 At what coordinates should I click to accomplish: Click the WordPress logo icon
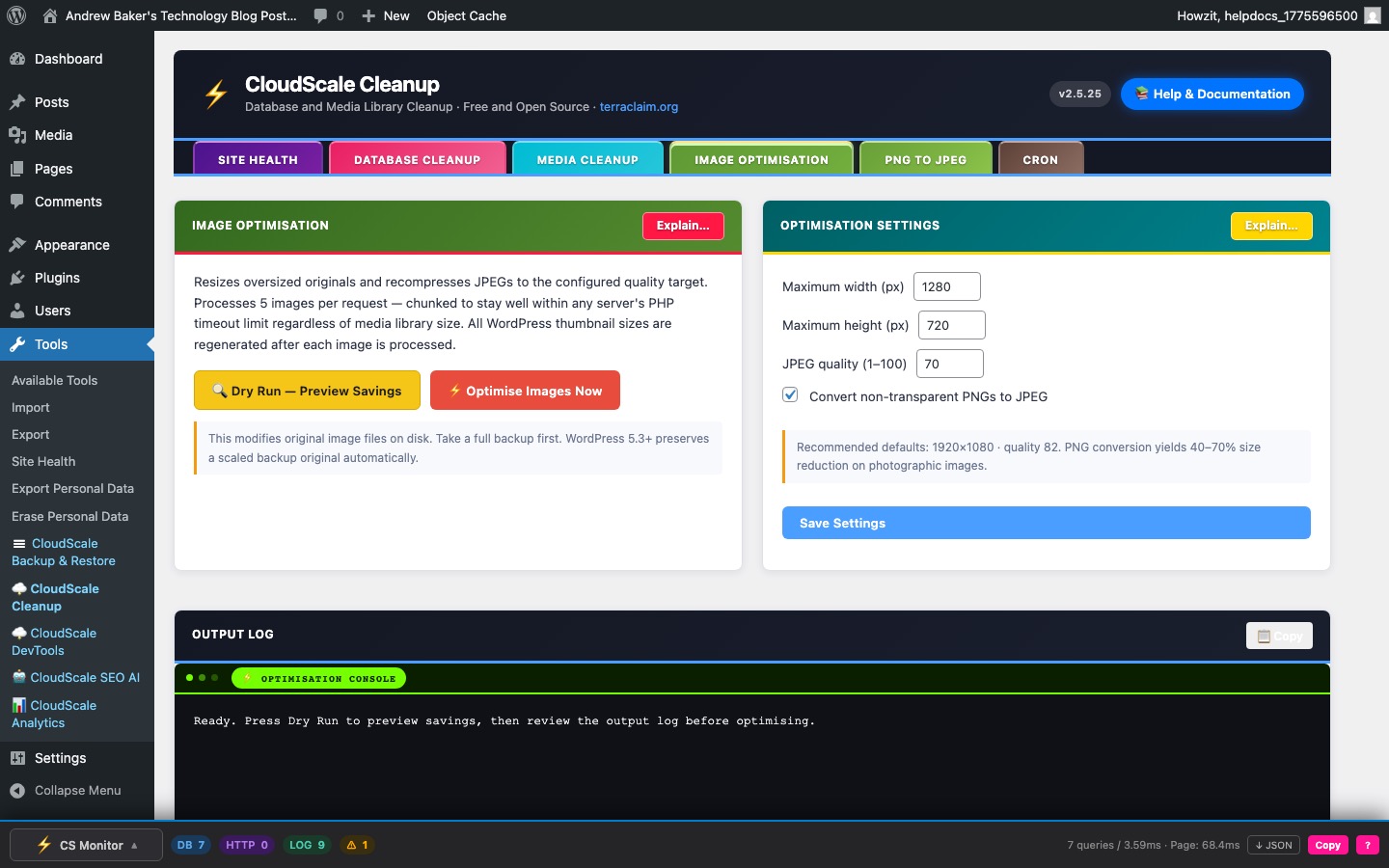pyautogui.click(x=16, y=15)
